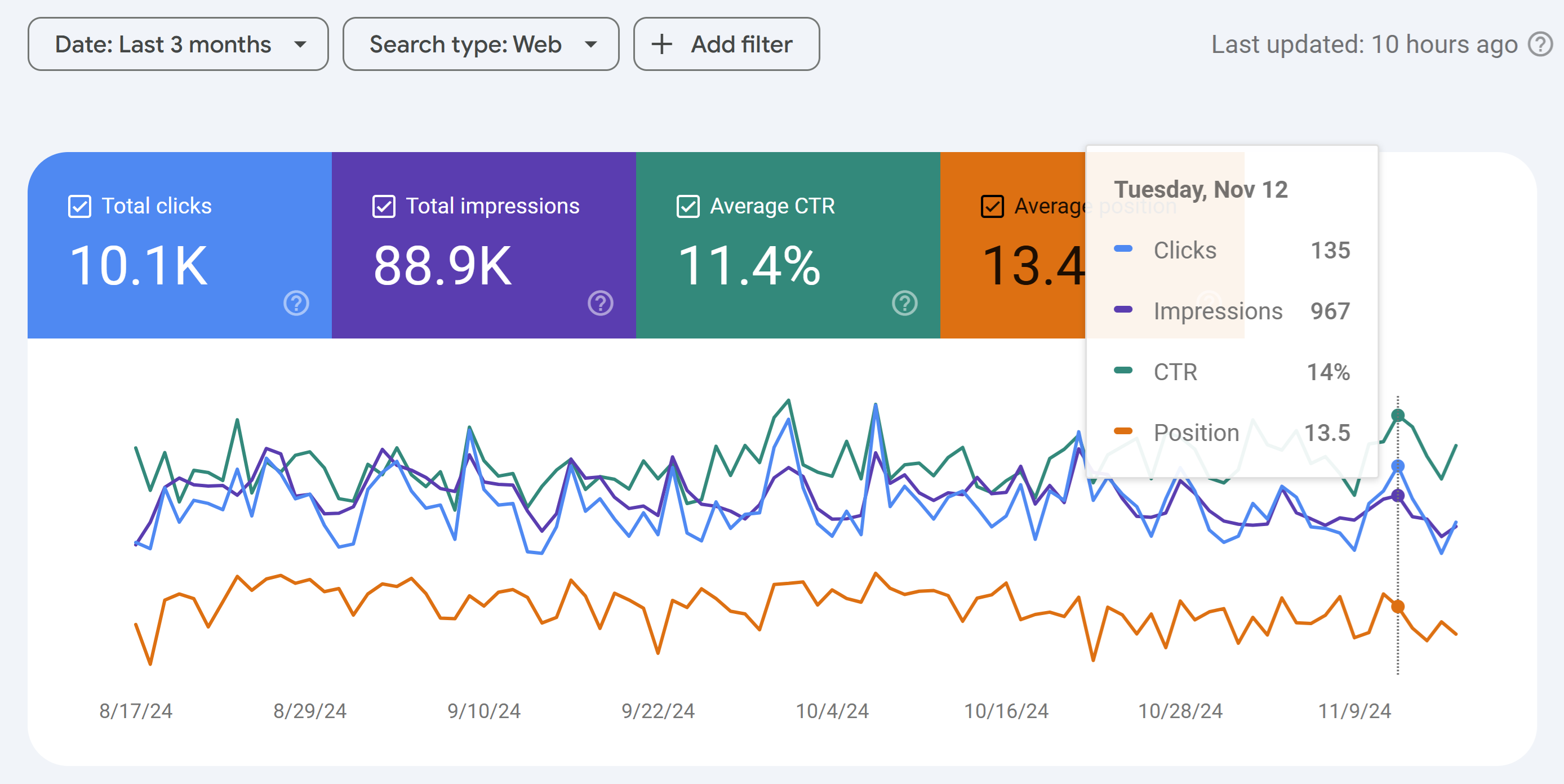Screen dimensions: 1564x784
Task: Click the 10/16/24 axis date label
Action: pyautogui.click(x=1007, y=711)
